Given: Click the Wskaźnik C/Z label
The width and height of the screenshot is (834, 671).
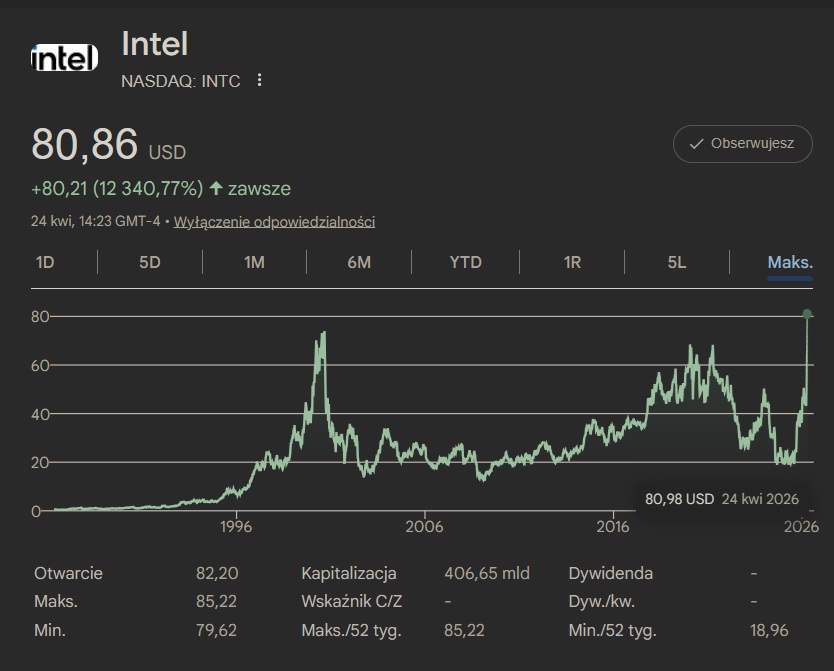Looking at the screenshot, I should click(352, 601).
